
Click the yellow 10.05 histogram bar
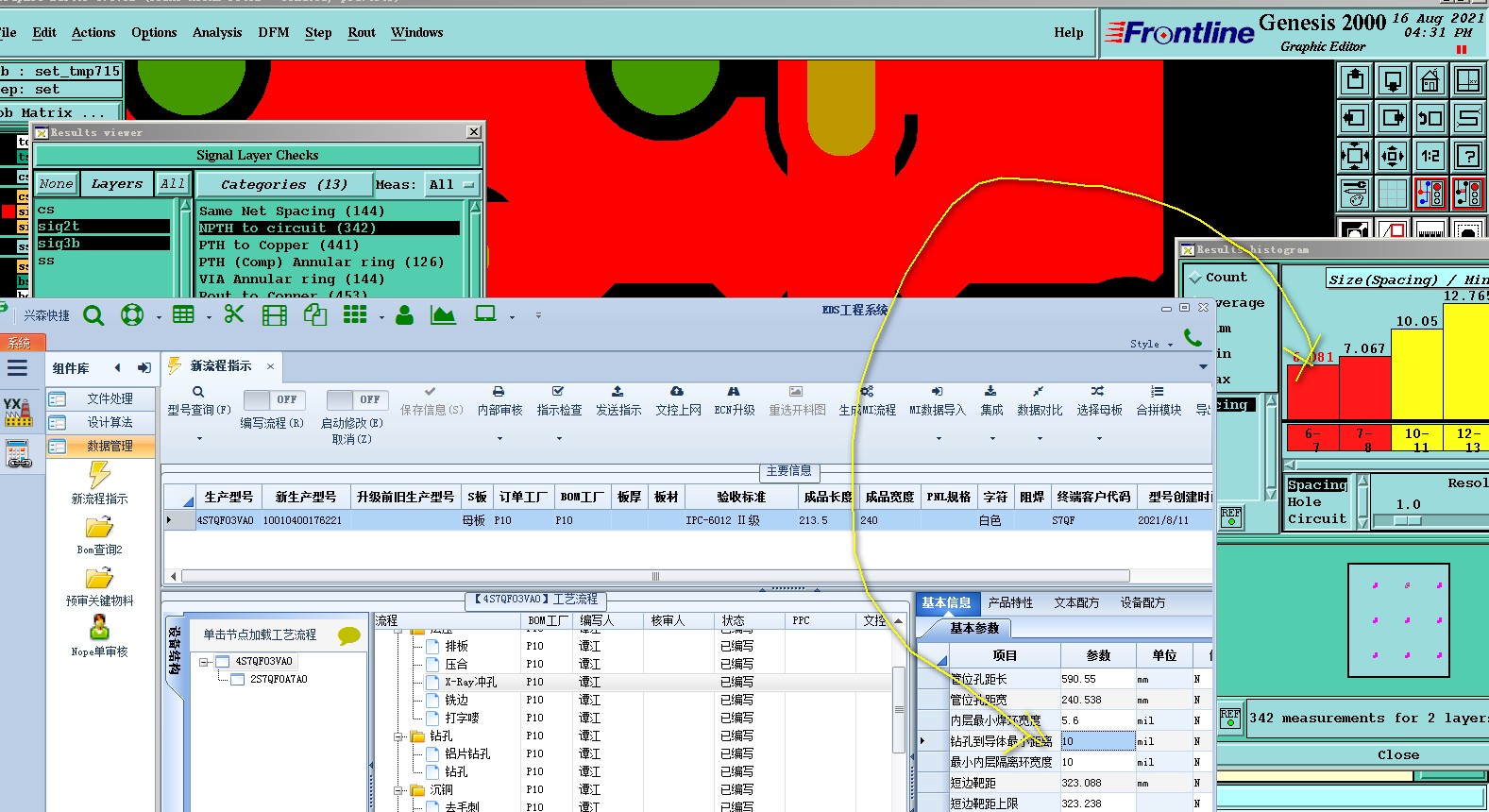(x=1417, y=374)
